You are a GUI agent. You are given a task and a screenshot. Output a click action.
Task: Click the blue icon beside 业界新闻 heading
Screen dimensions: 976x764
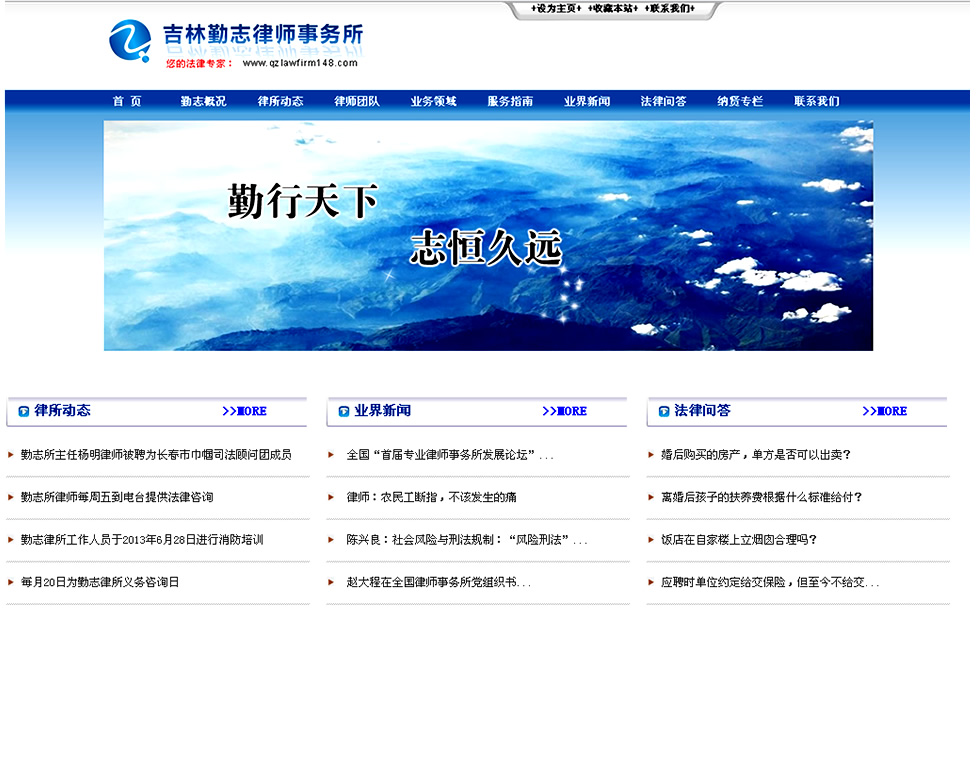tap(344, 412)
